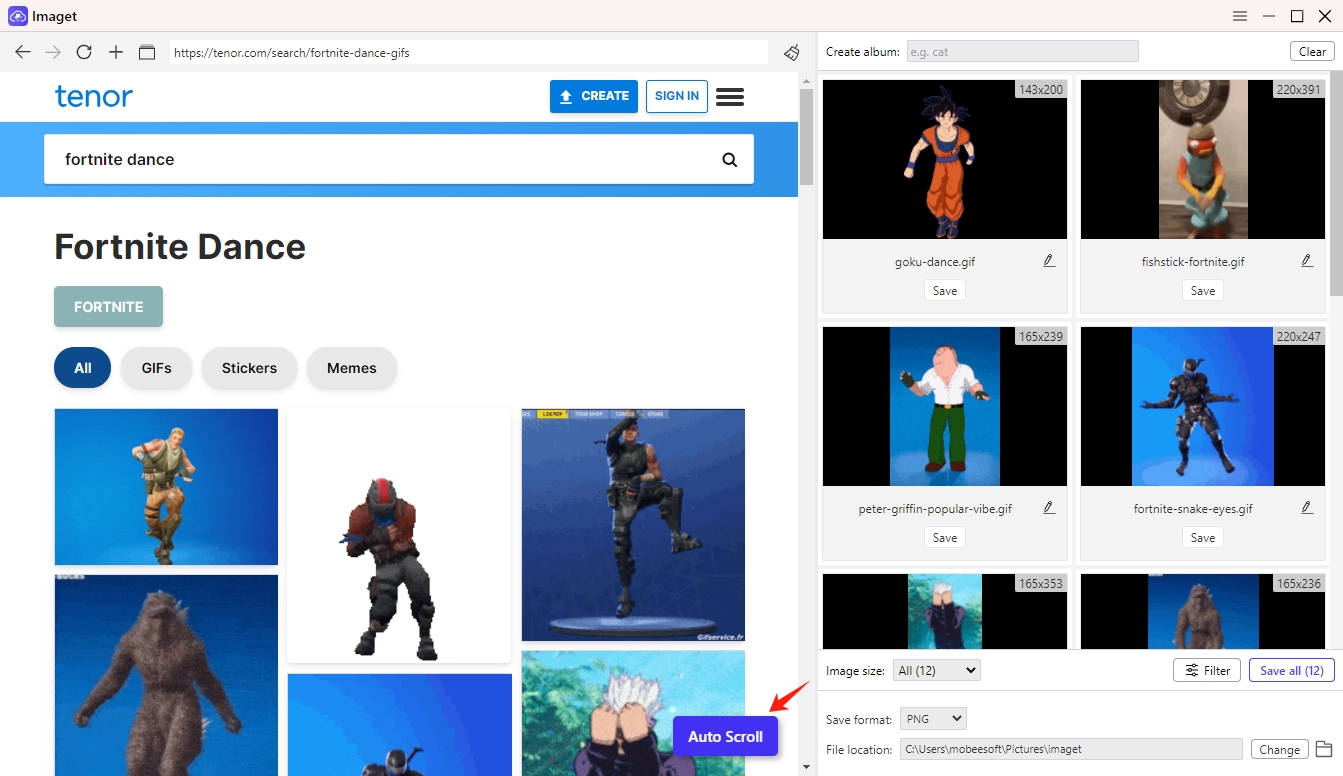Select the All filter tab
The image size is (1343, 776).
click(x=83, y=368)
